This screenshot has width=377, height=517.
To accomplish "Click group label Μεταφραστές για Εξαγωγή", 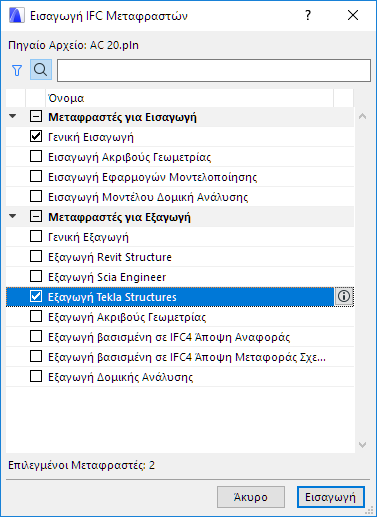I will click(x=119, y=217).
